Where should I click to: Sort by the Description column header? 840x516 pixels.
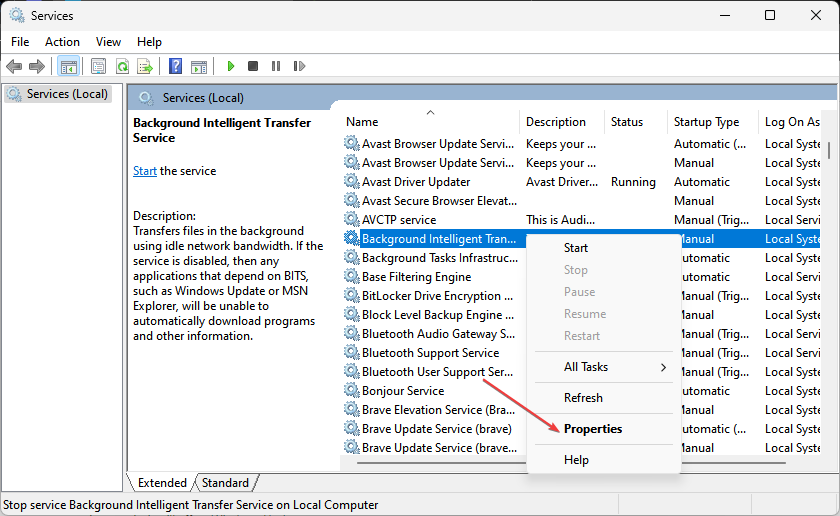tap(561, 122)
